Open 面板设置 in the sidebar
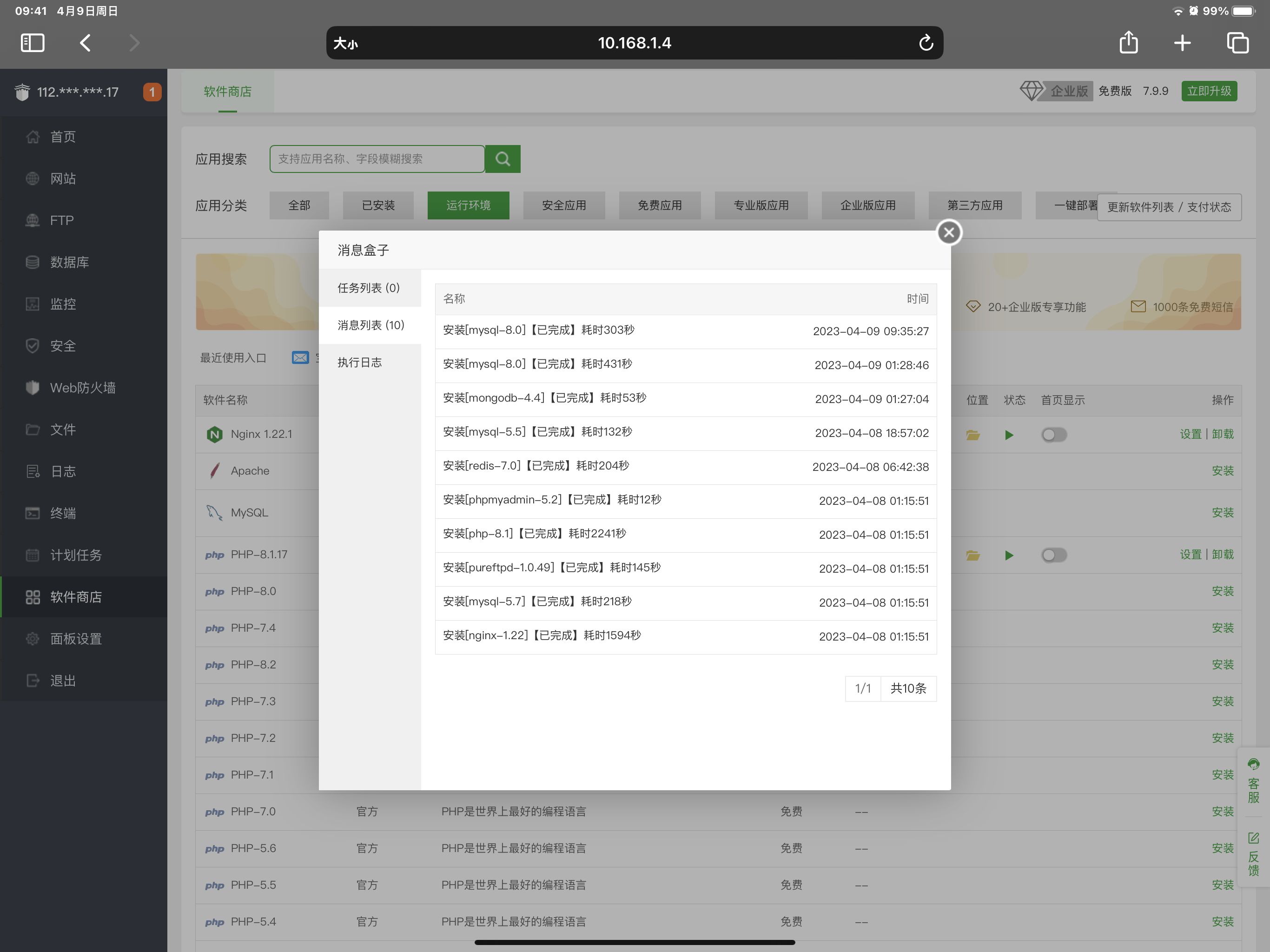1270x952 pixels. point(84,639)
